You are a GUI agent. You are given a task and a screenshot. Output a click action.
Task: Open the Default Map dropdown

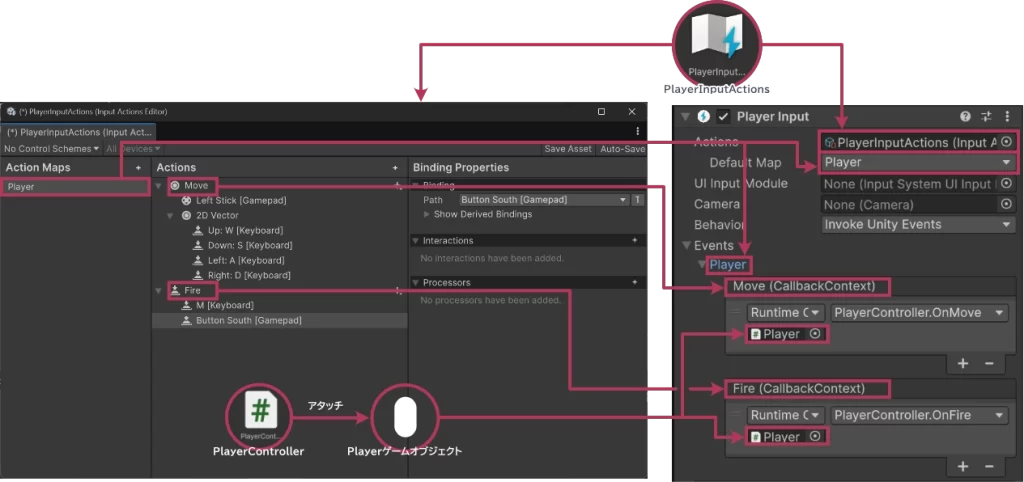point(917,162)
